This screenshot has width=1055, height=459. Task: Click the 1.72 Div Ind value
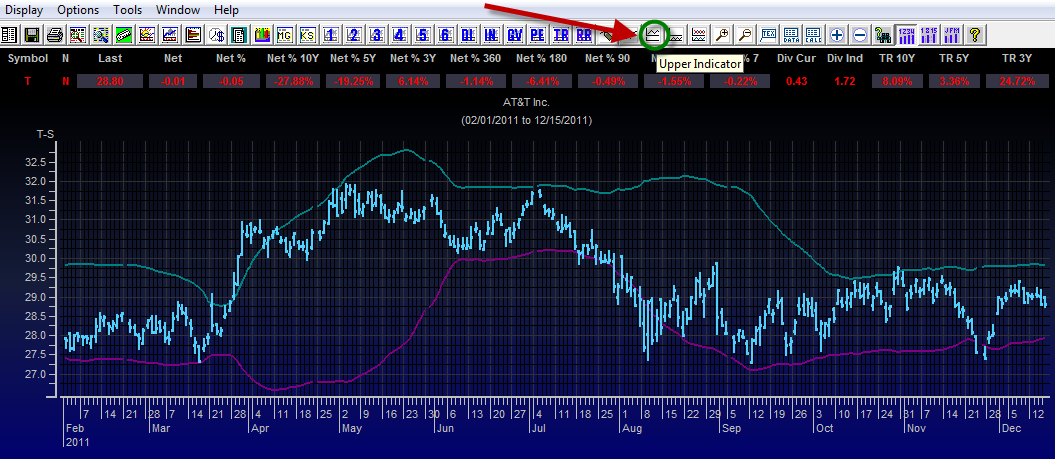[846, 81]
